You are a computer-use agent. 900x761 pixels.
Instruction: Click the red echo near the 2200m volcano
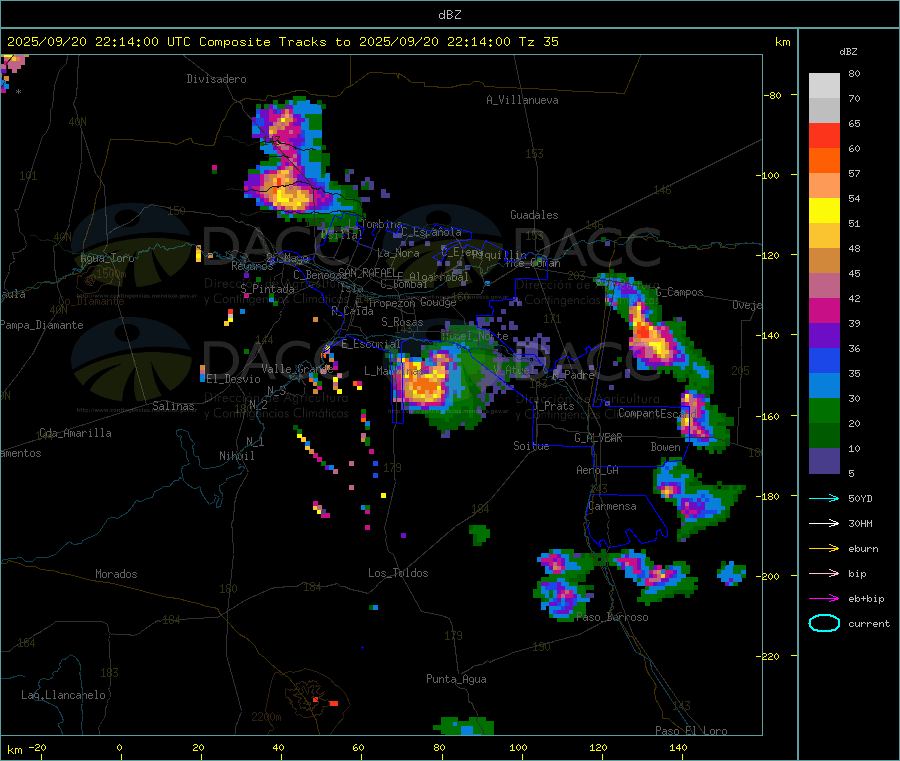coord(333,703)
